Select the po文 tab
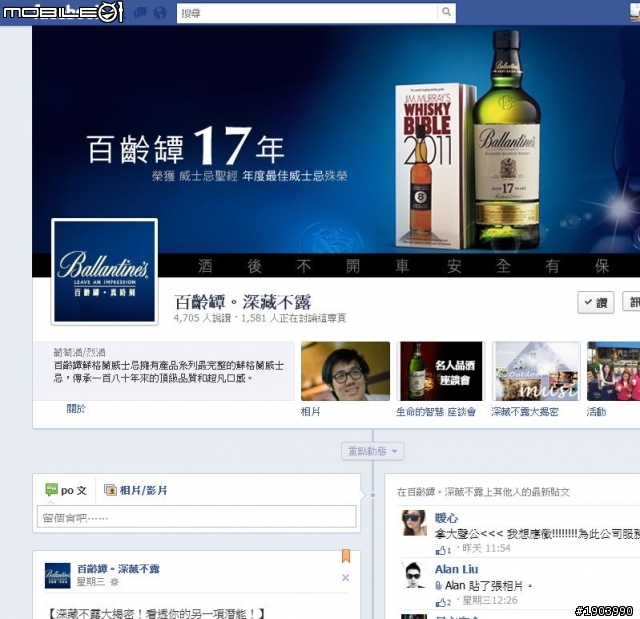 pos(66,490)
